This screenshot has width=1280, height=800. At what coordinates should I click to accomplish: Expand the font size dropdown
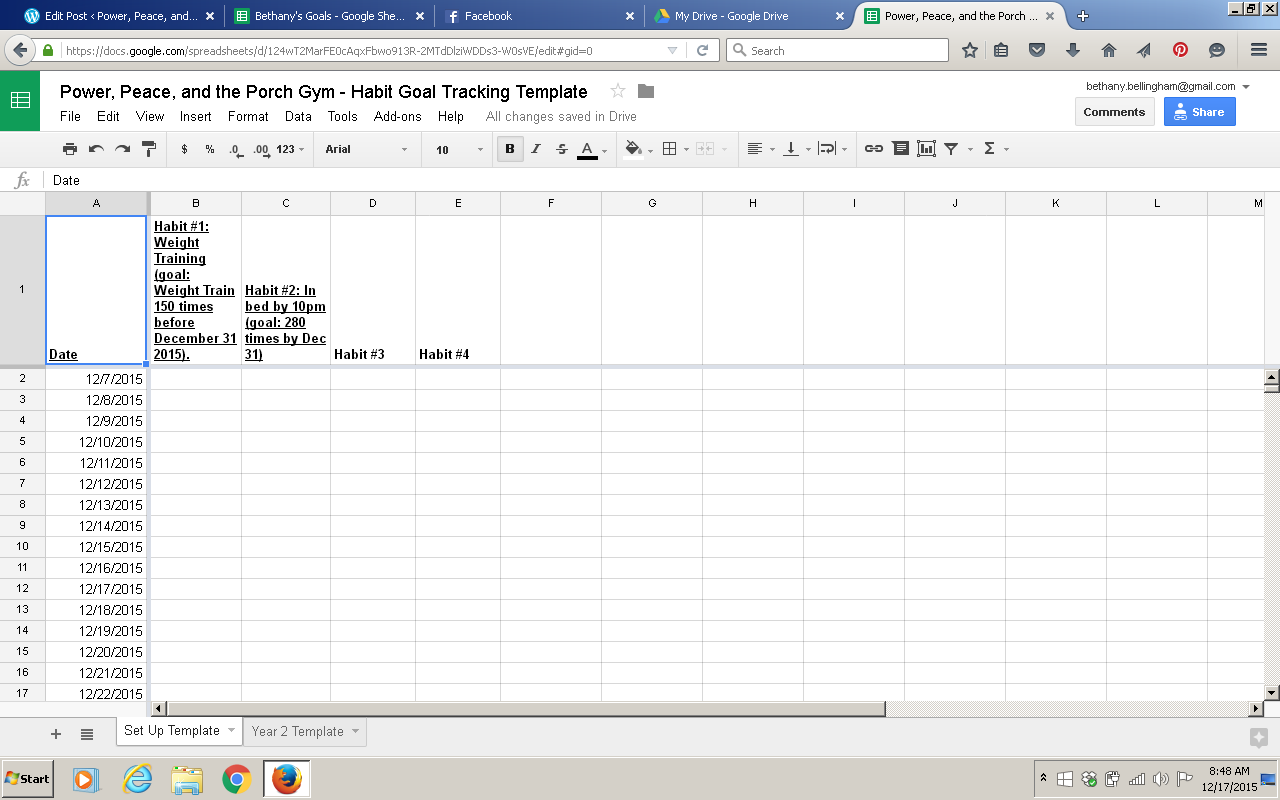coord(459,149)
